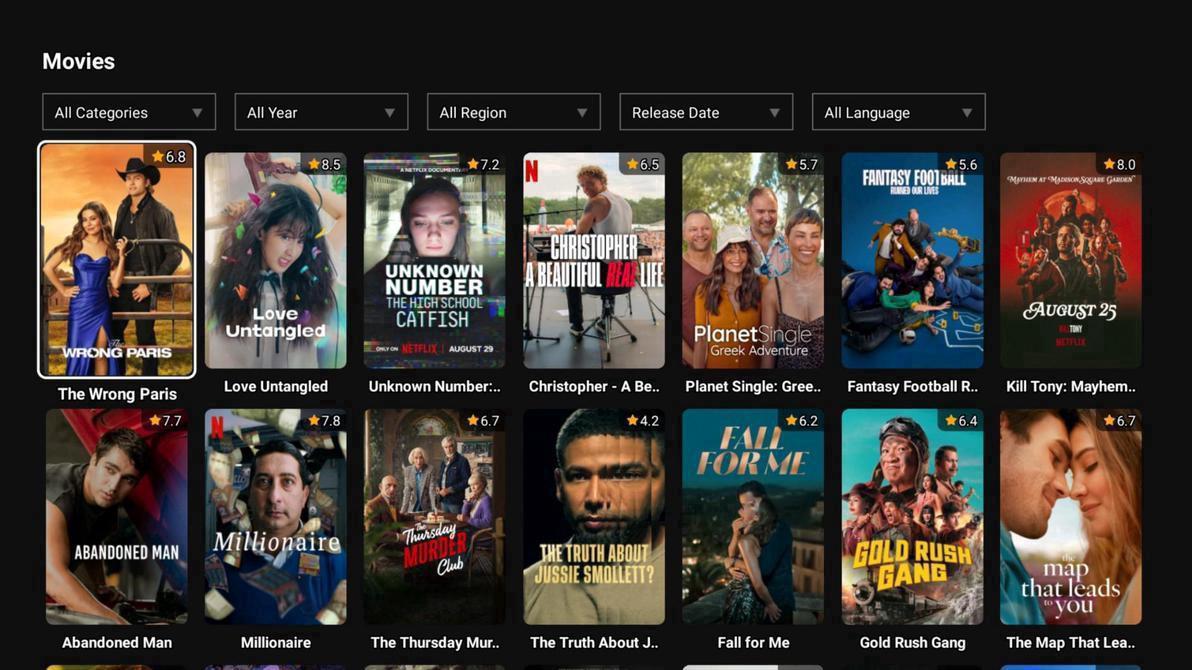Image resolution: width=1192 pixels, height=670 pixels.
Task: Click the Abandoned Man title text
Action: pos(117,643)
